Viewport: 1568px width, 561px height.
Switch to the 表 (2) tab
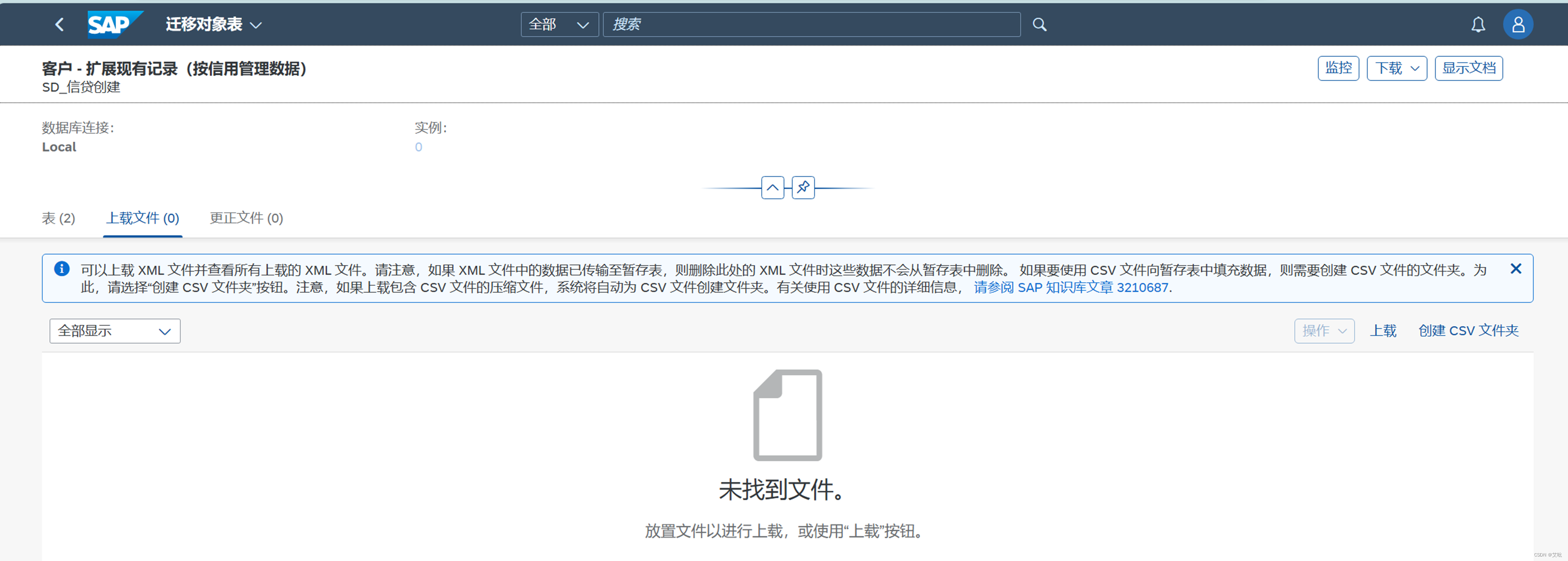pyautogui.click(x=59, y=218)
